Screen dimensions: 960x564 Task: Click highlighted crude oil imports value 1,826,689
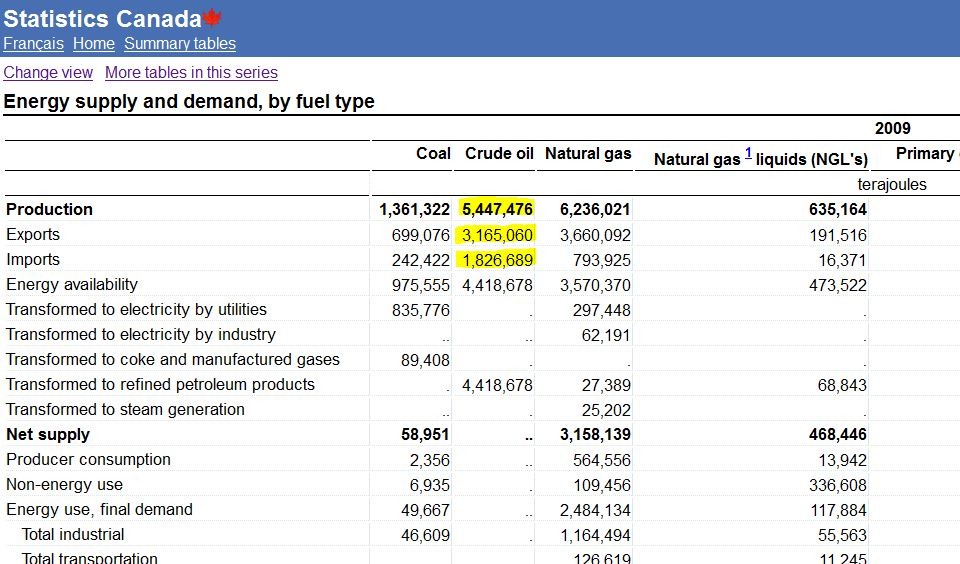coord(497,260)
